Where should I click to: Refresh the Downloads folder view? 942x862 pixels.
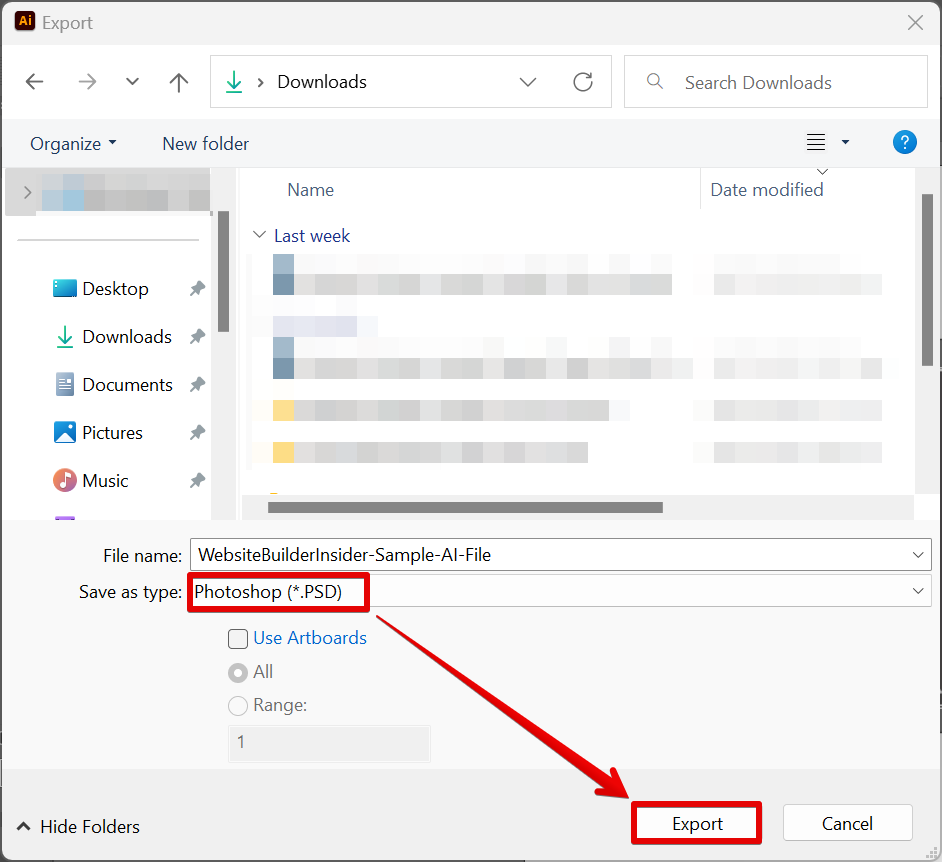[583, 82]
